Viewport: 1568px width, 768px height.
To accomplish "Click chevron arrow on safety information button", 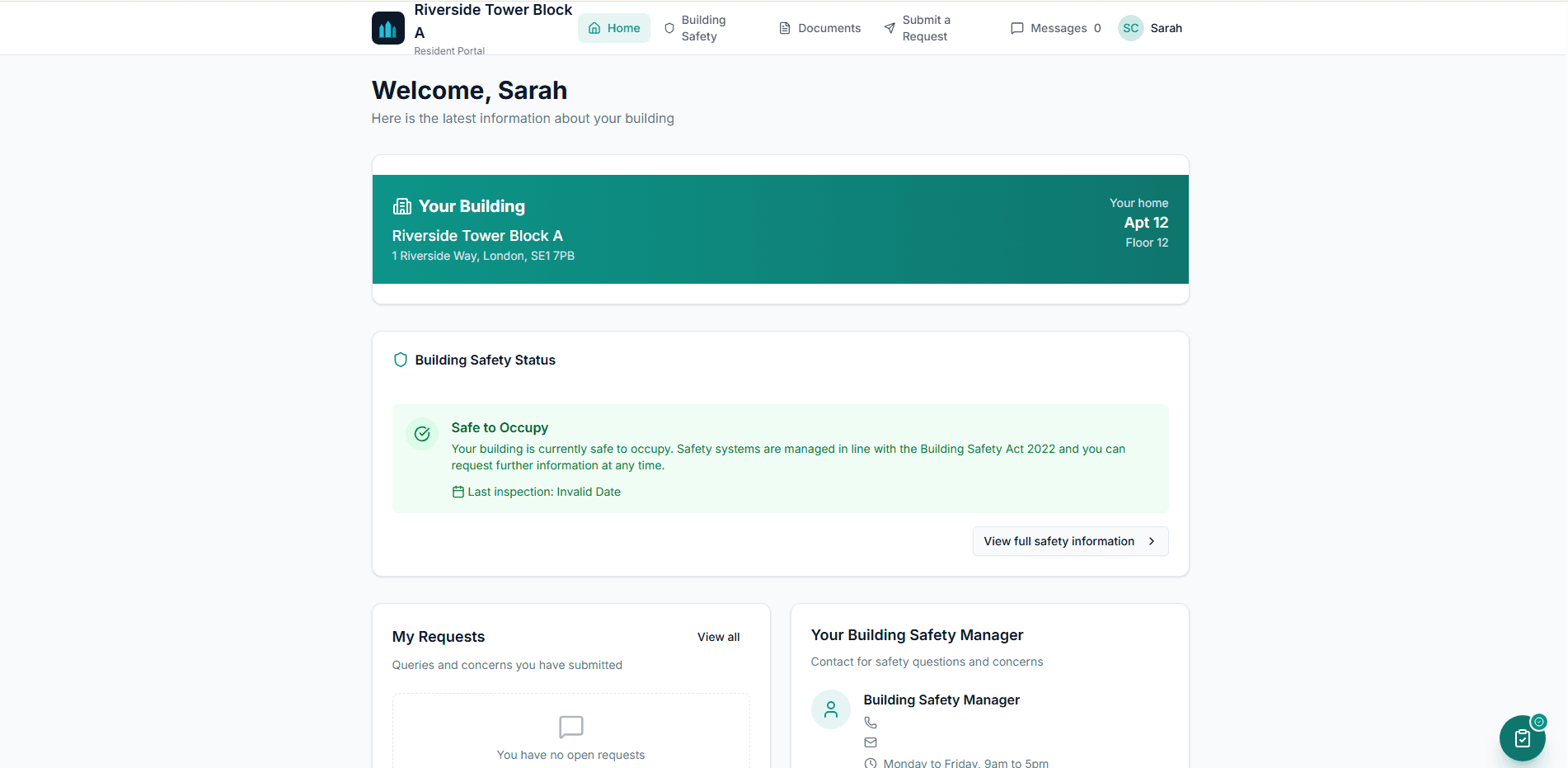I will [1152, 541].
